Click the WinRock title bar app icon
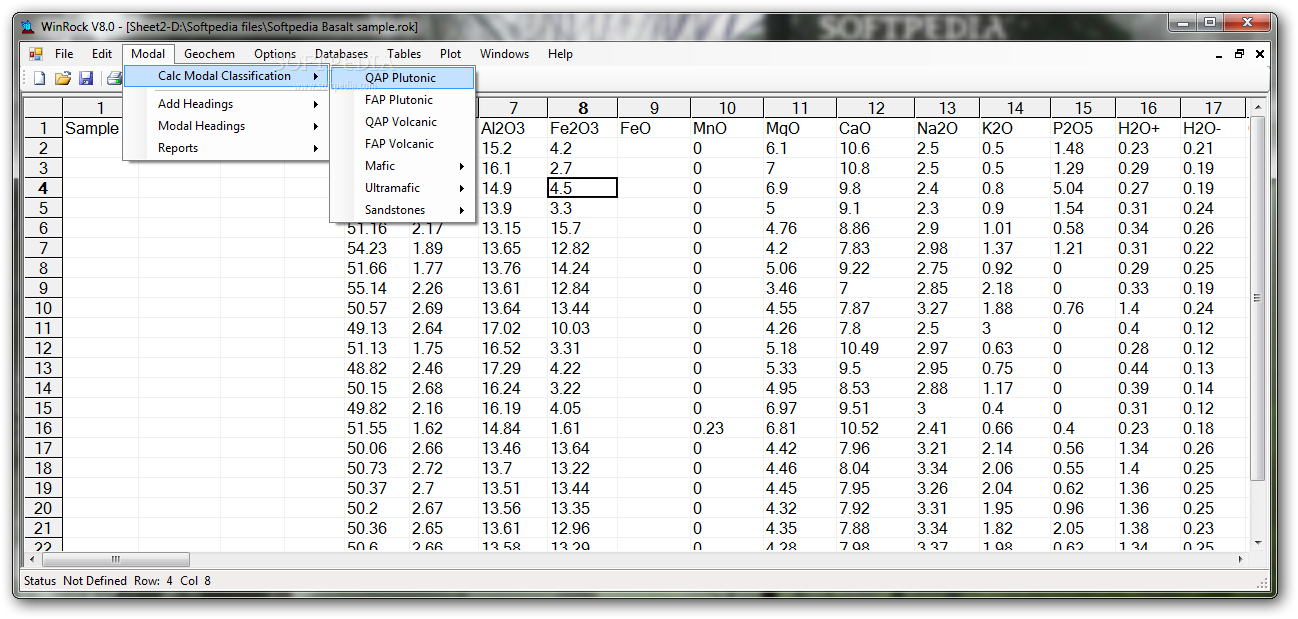This screenshot has width=1298, height=619. pos(27,27)
